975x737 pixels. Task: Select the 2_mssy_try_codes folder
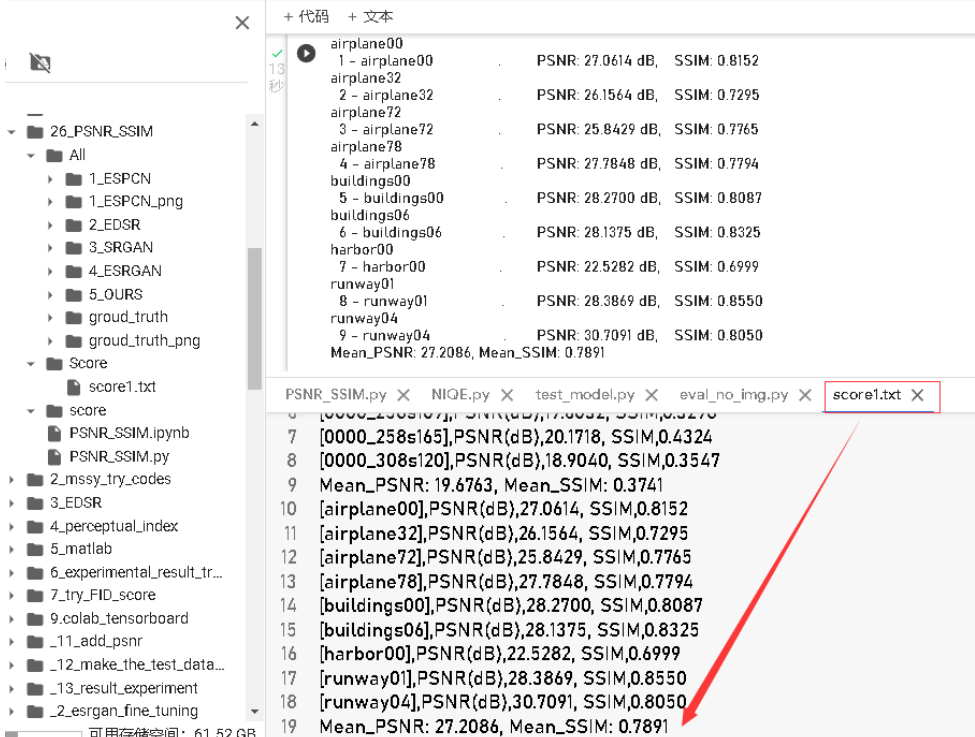pos(110,479)
